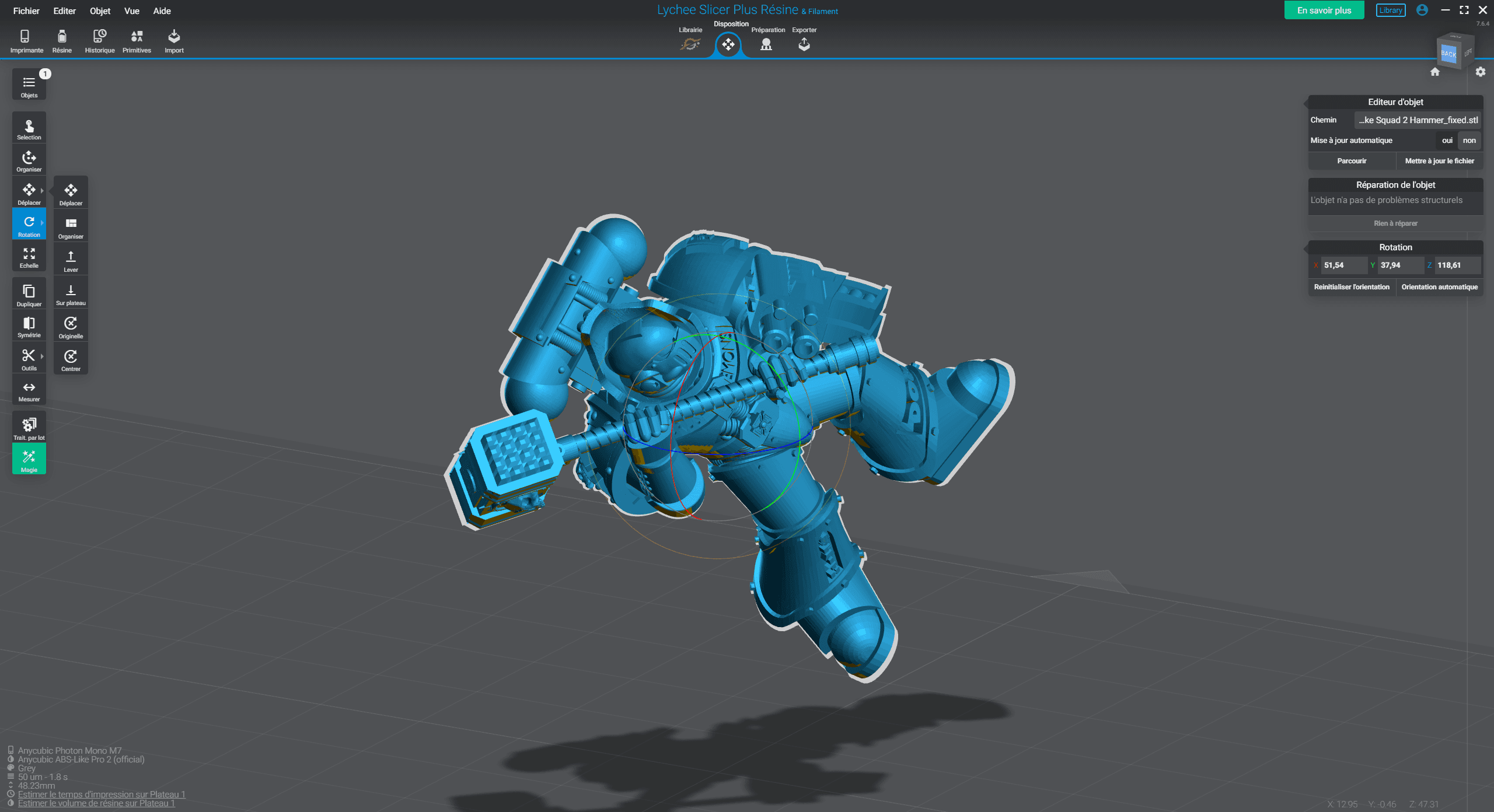Click the Dupliquer tool

[x=29, y=295]
